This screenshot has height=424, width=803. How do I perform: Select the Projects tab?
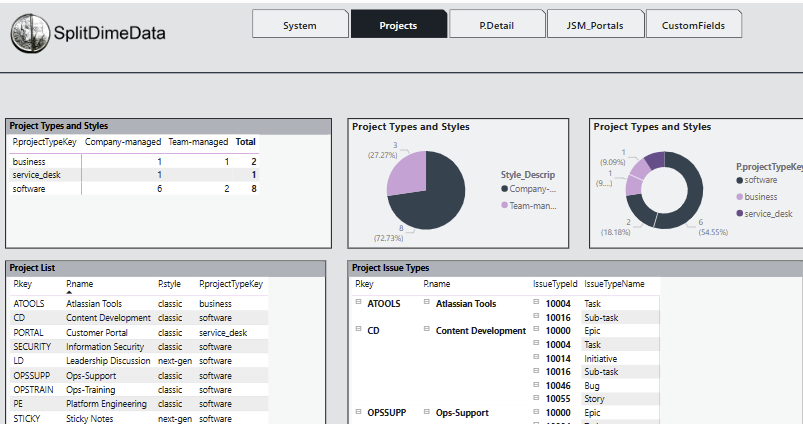point(398,26)
